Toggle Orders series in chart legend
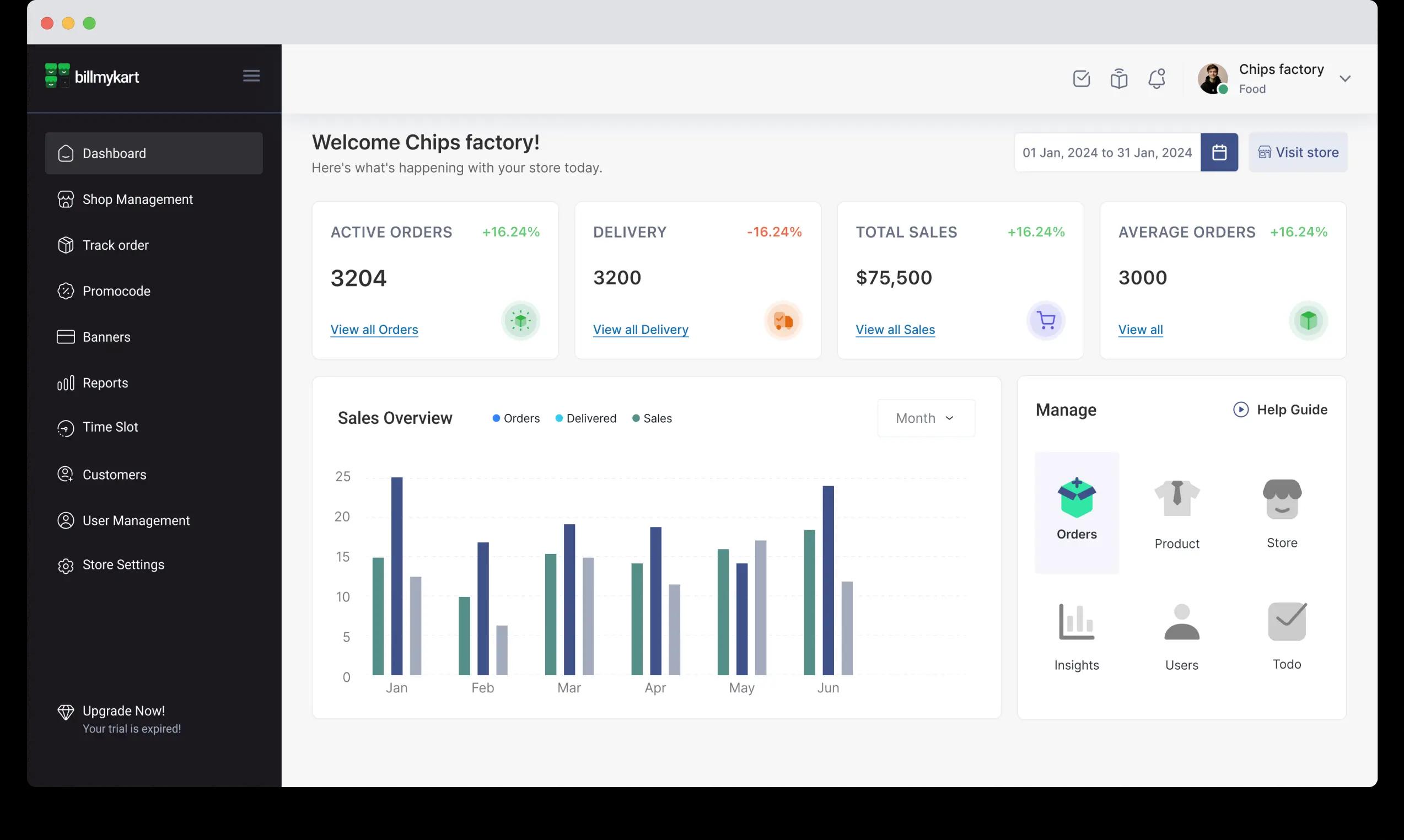This screenshot has width=1404, height=840. [x=516, y=418]
